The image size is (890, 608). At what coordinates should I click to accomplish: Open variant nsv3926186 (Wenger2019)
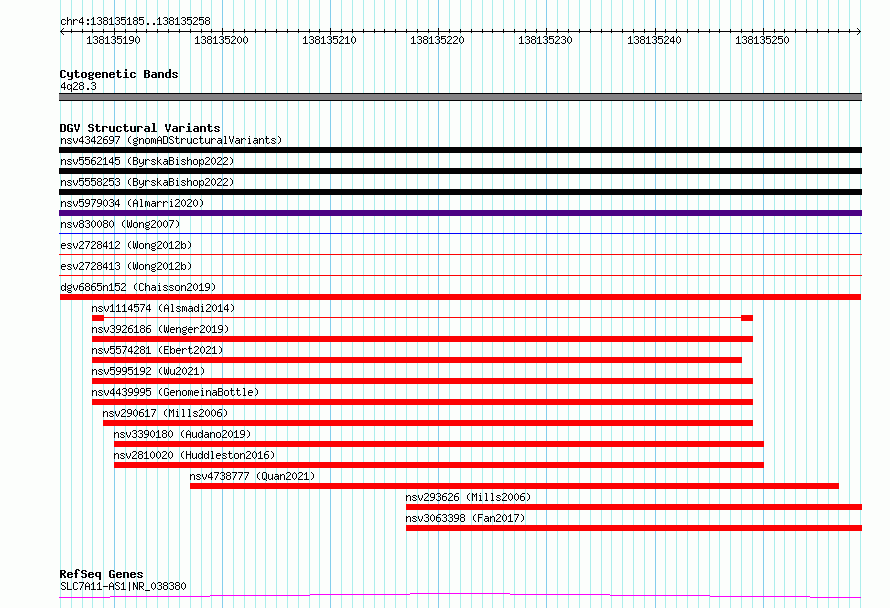pos(160,329)
